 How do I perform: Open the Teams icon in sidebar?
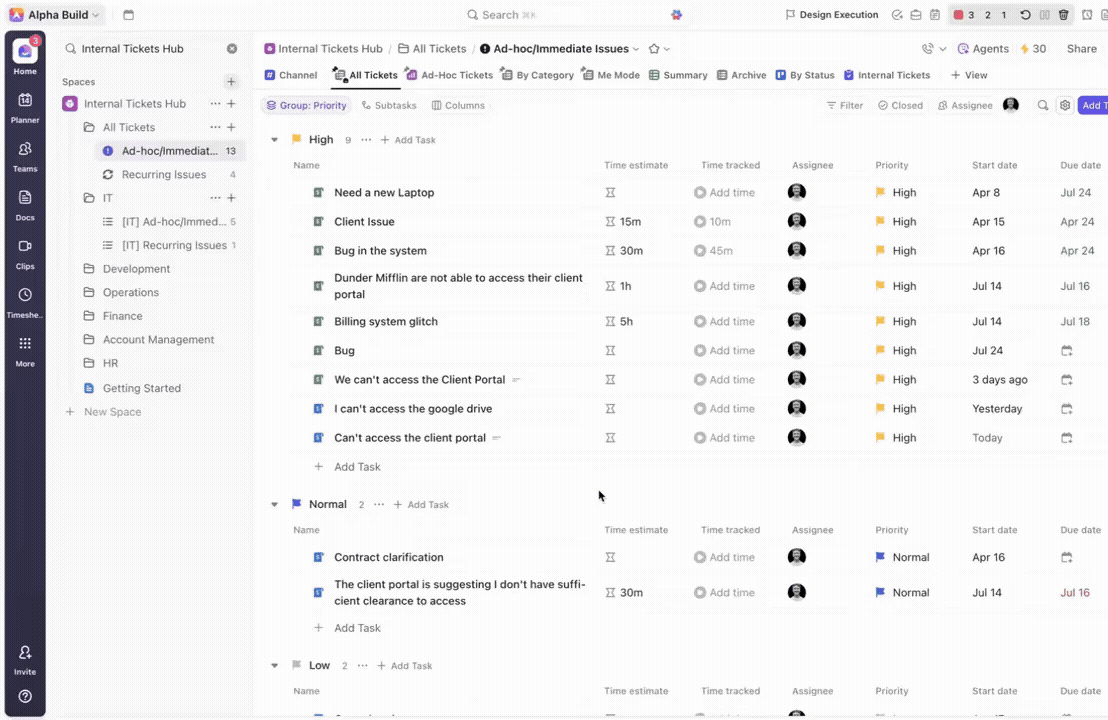click(x=25, y=154)
